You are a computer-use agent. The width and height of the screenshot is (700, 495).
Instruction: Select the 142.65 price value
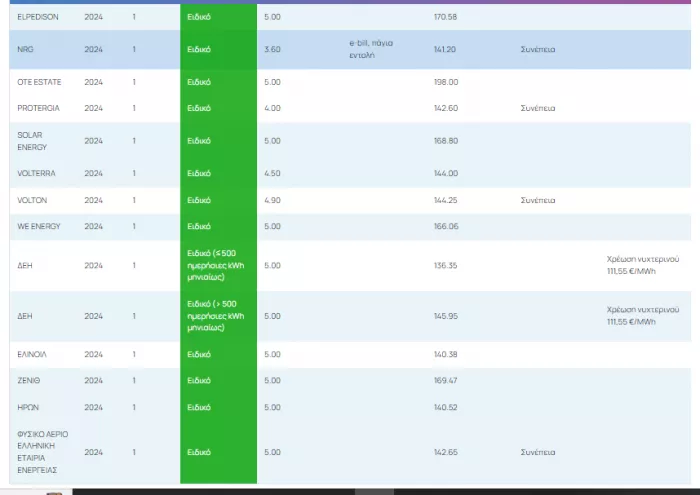pyautogui.click(x=446, y=452)
